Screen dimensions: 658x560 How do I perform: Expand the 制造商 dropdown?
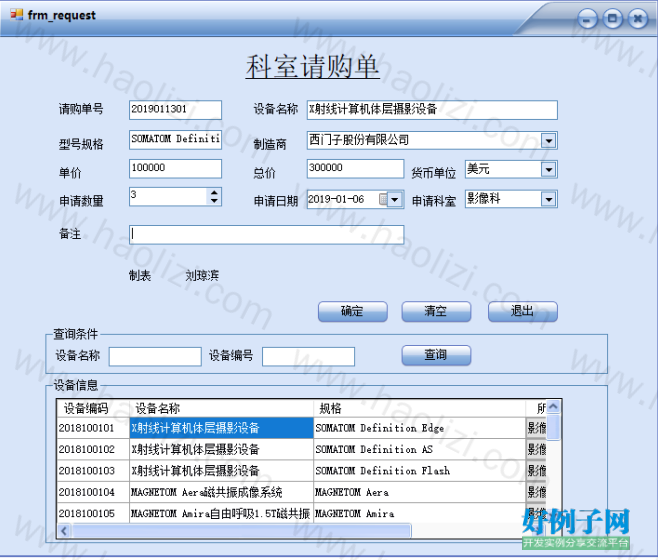tap(548, 141)
